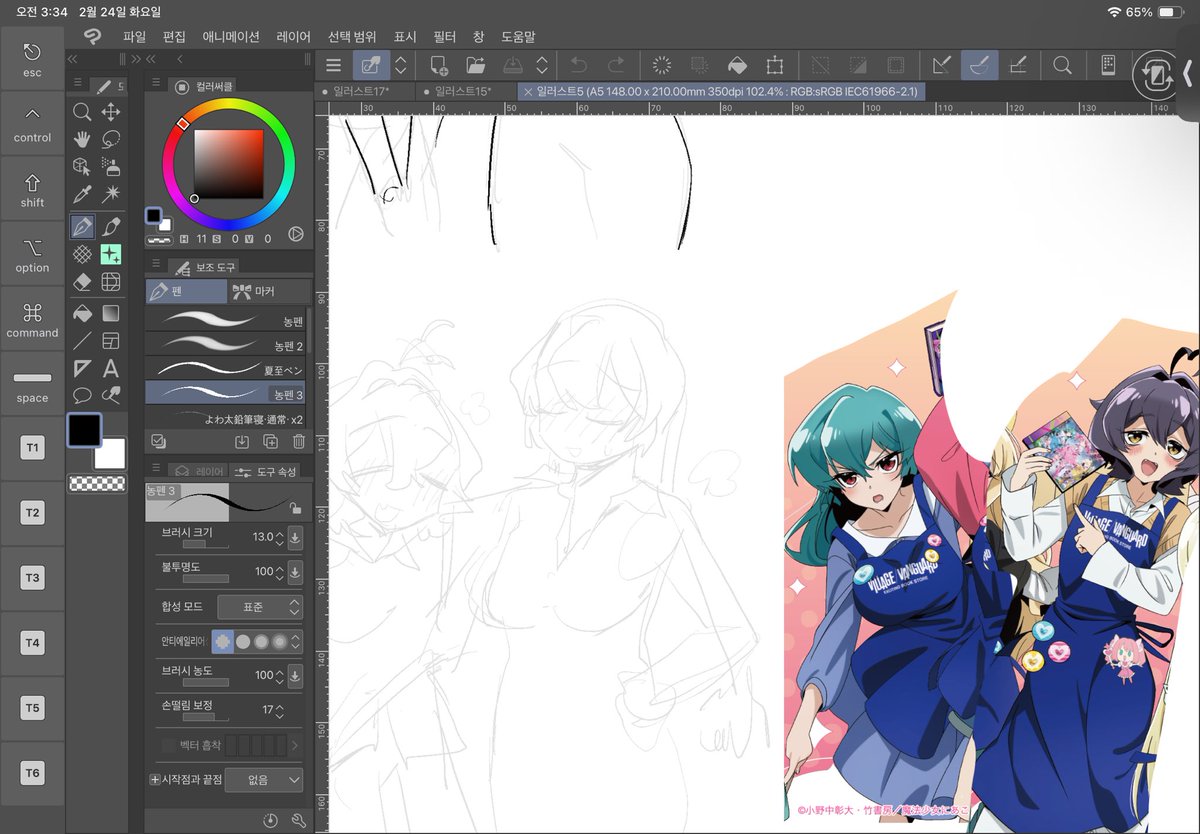Select the Airbrush spray tool

111,167
